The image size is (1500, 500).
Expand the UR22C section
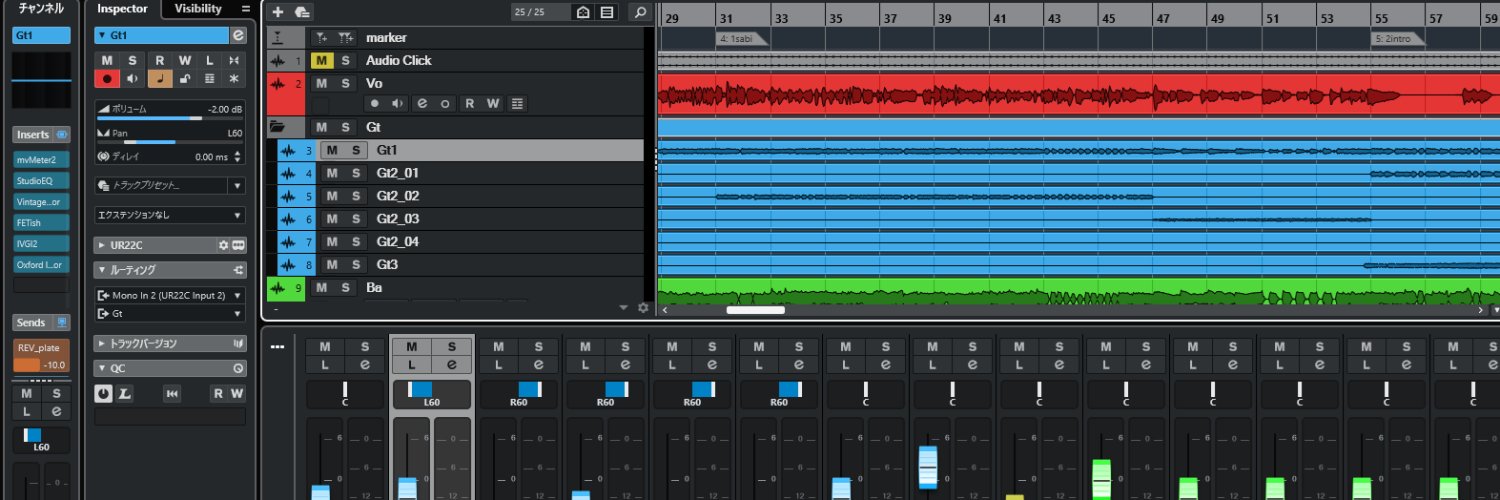click(102, 245)
